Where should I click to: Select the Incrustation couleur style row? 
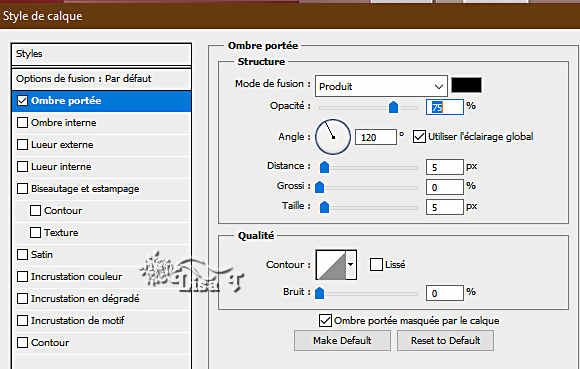tap(101, 277)
